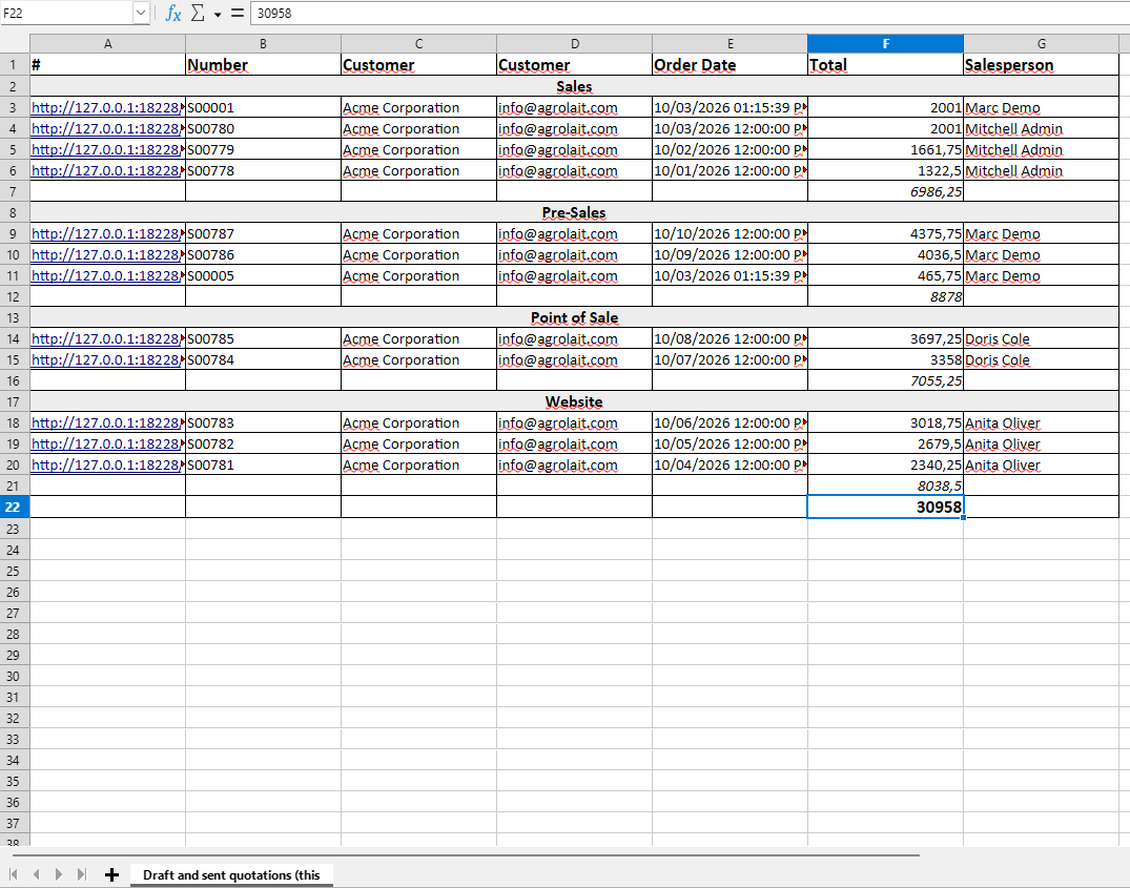Select the Number header cell
The image size is (1130, 888).
point(263,65)
